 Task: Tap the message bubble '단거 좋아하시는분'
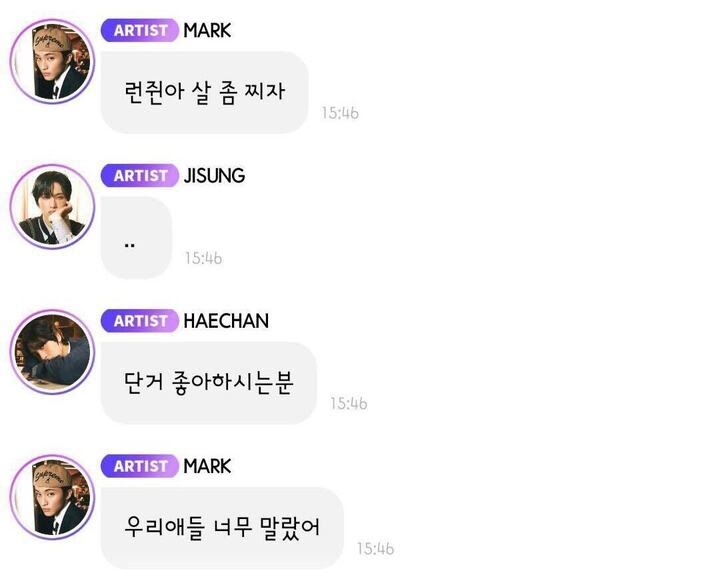[209, 383]
